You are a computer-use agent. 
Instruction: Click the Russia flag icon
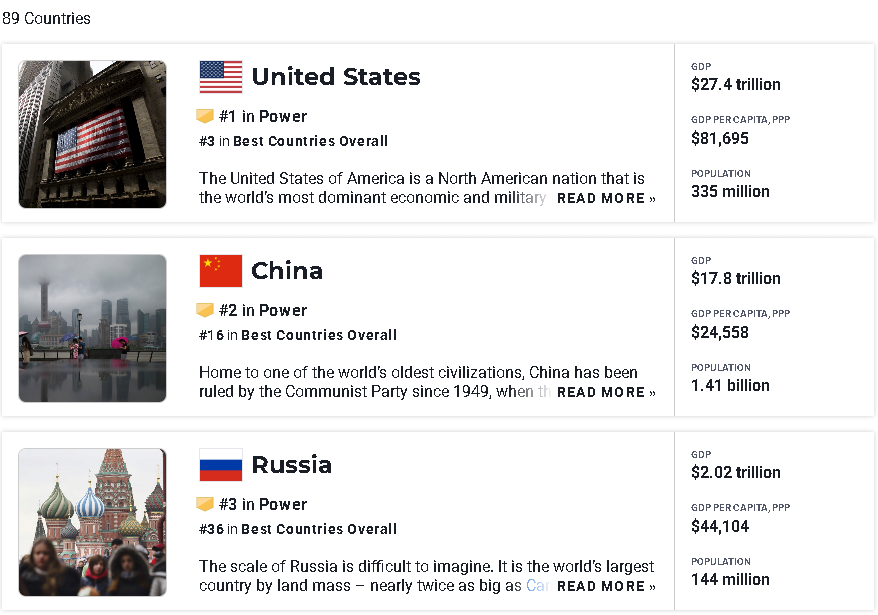click(221, 465)
